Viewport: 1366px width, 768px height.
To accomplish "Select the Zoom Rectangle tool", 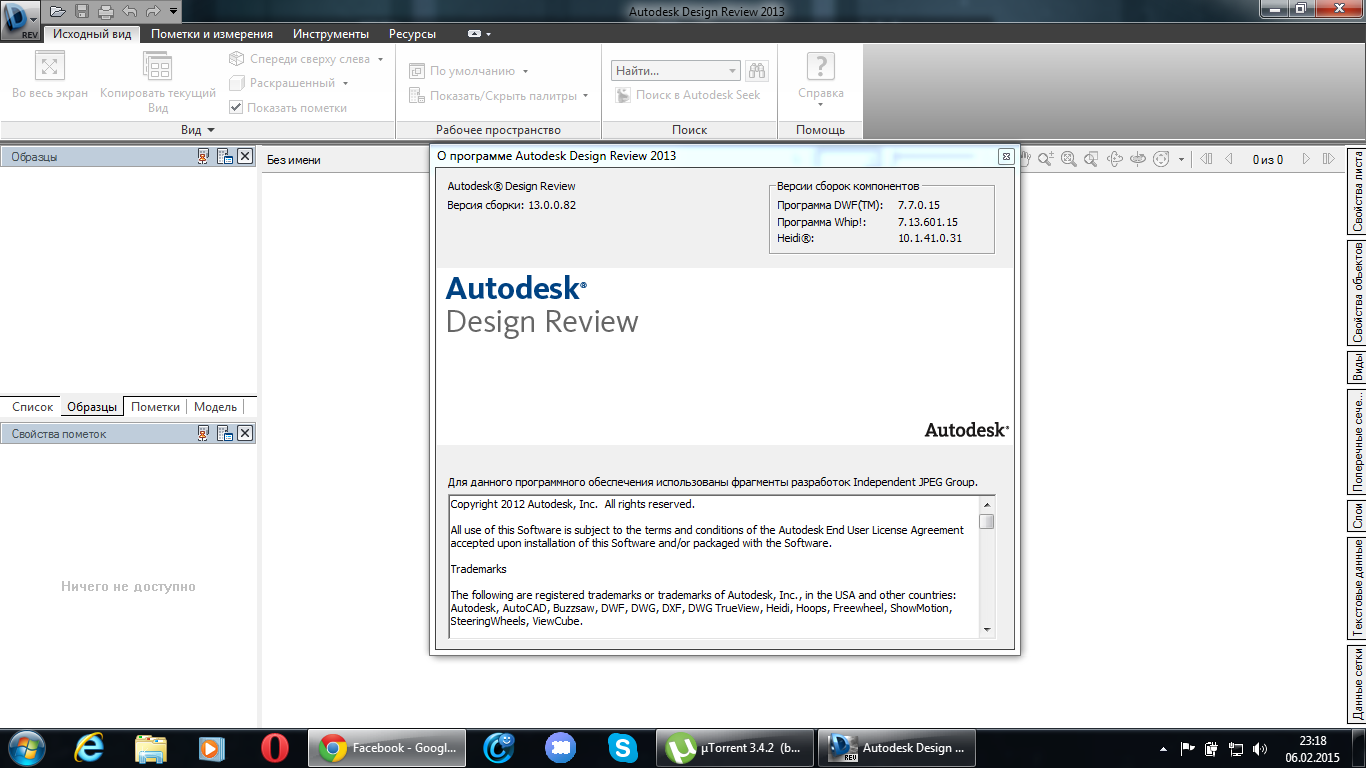I will [x=1092, y=158].
